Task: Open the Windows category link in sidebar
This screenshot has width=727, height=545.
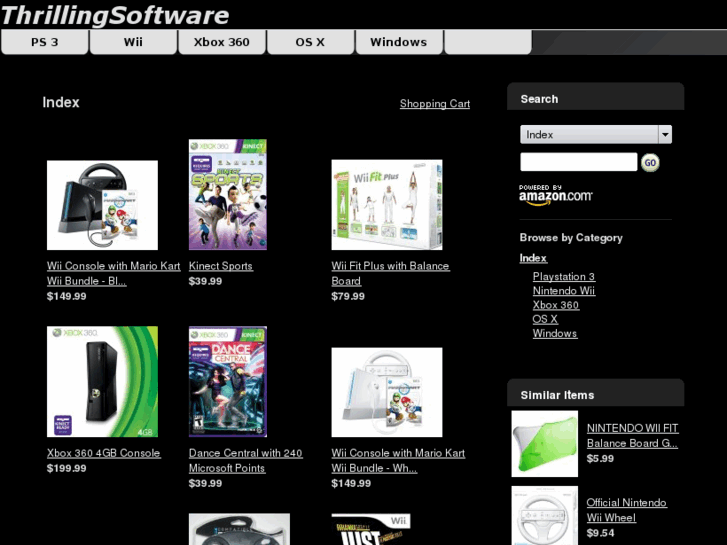Action: [555, 333]
